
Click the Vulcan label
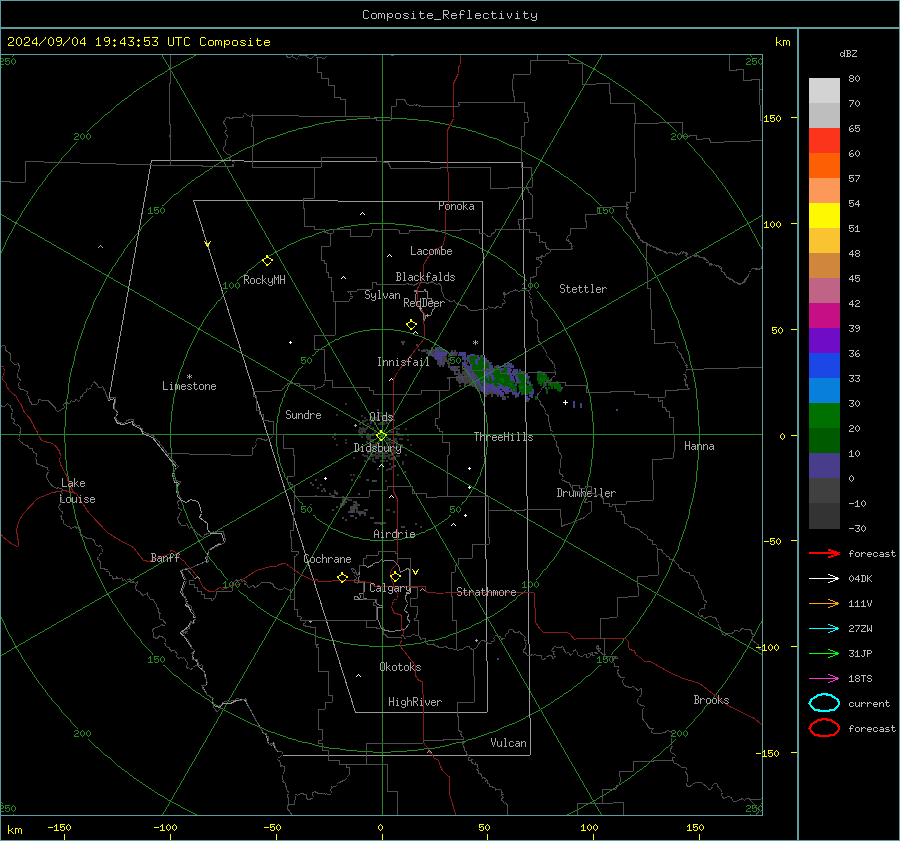508,743
